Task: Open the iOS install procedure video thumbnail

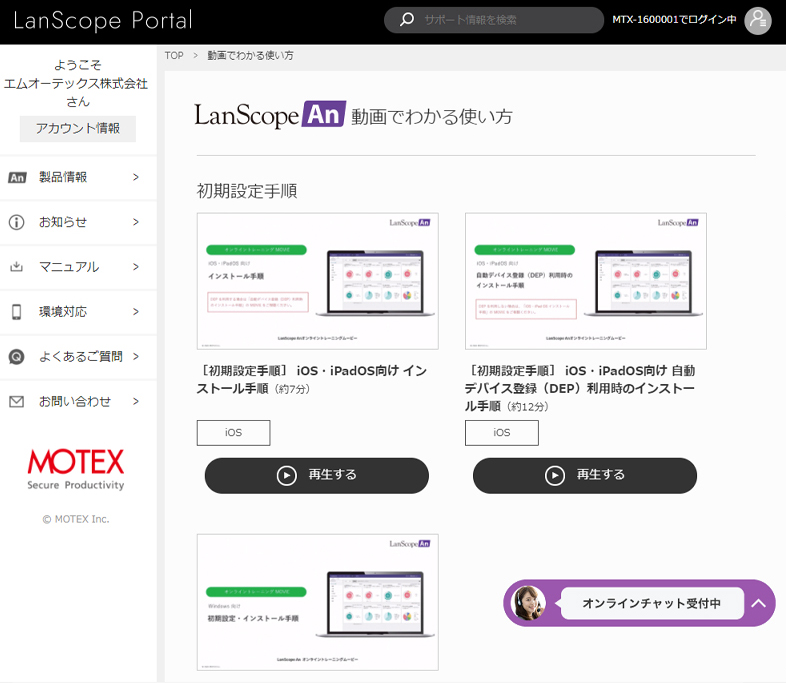Action: tap(317, 281)
